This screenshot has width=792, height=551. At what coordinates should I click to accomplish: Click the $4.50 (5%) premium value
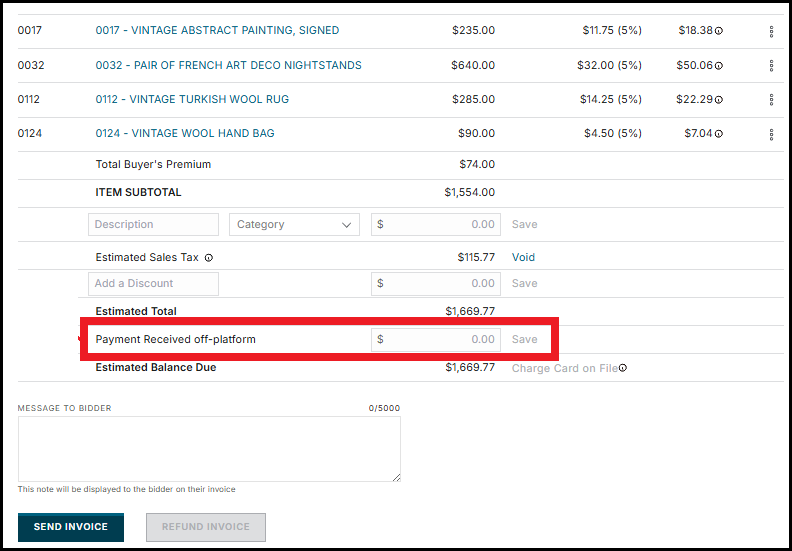pyautogui.click(x=613, y=133)
